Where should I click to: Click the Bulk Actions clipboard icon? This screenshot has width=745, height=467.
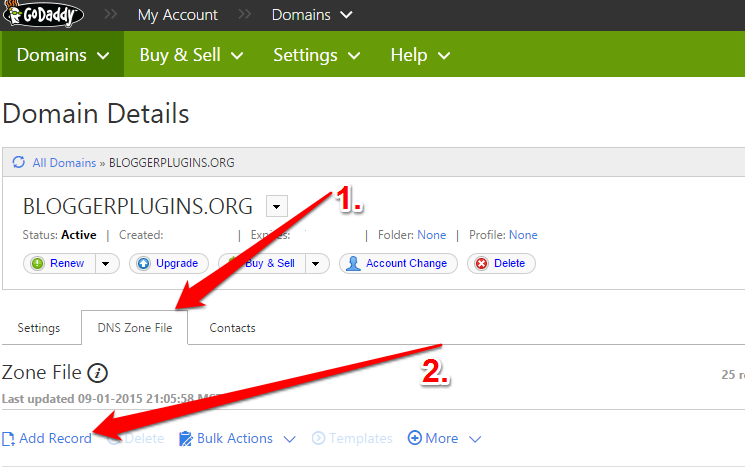185,438
